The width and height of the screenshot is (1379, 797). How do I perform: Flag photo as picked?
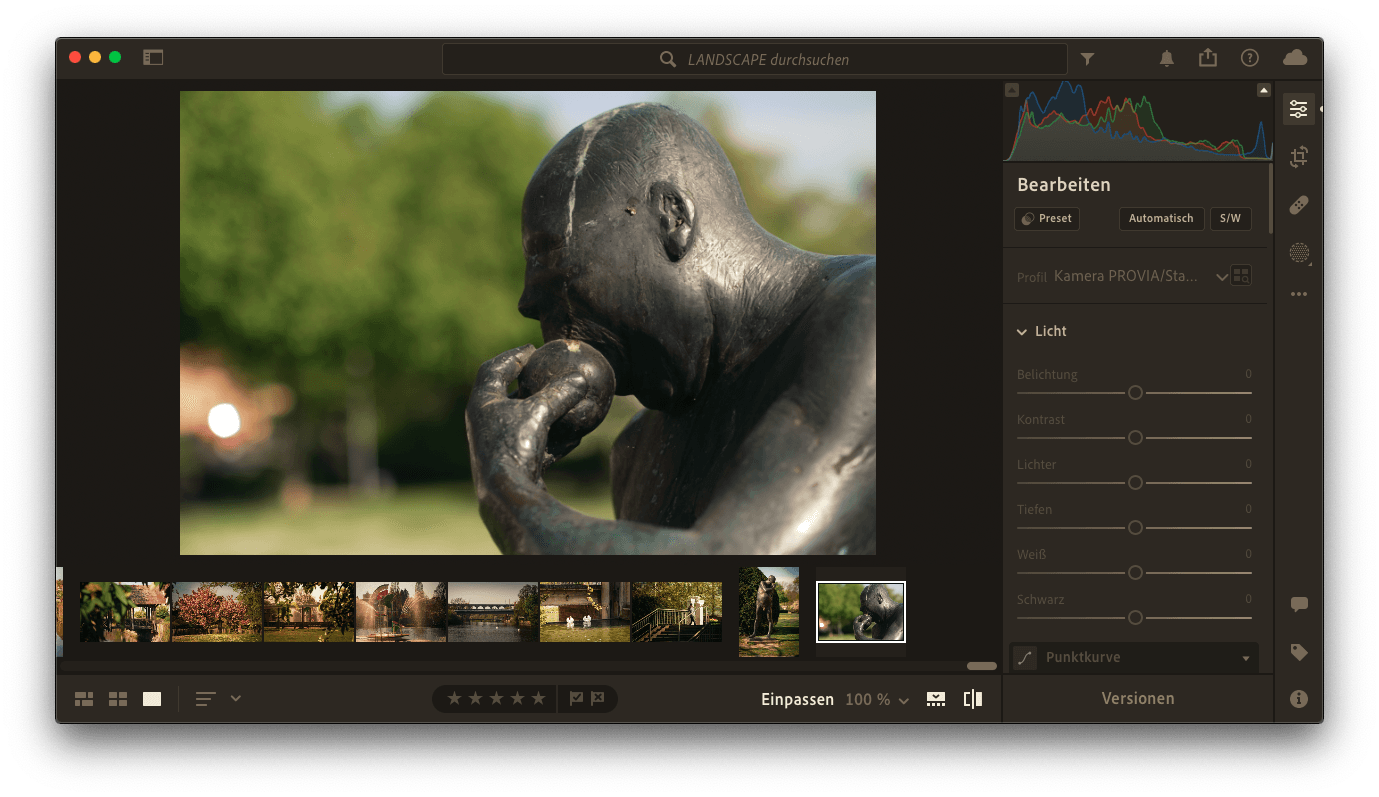[x=576, y=699]
